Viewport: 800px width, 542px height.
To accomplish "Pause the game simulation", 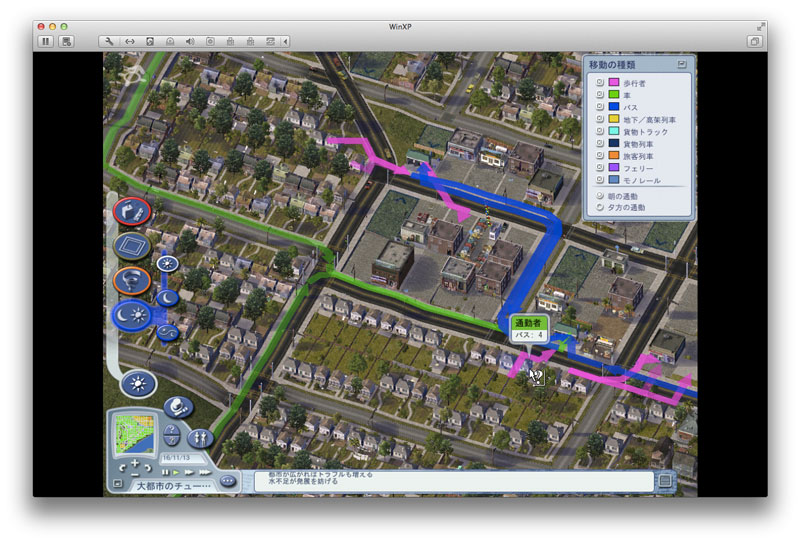I will coord(165,472).
